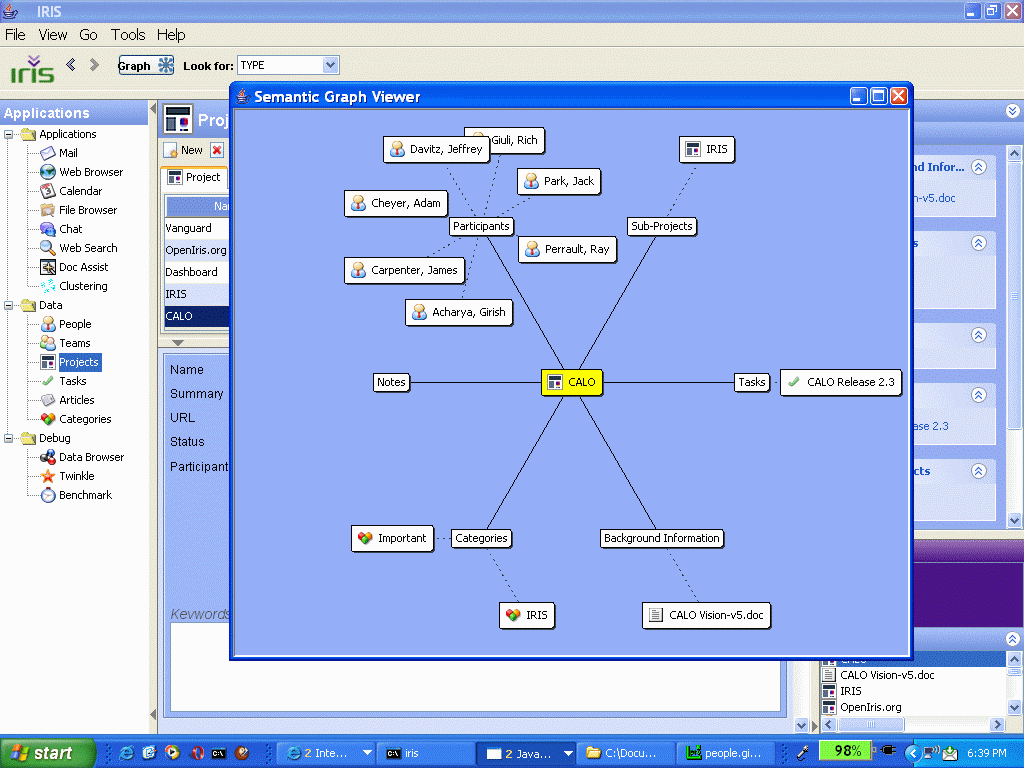Delete project with the red X icon
The height and width of the screenshot is (768, 1024).
pos(217,150)
